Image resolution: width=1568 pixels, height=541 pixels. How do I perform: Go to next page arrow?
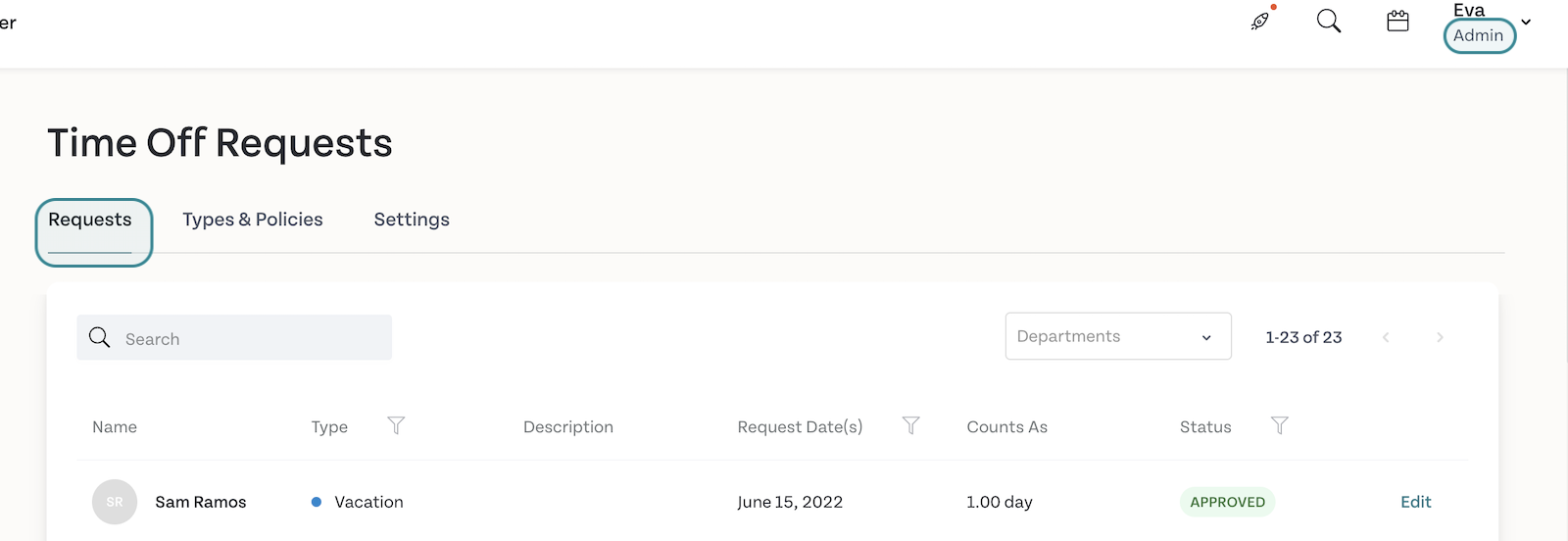tap(1440, 337)
